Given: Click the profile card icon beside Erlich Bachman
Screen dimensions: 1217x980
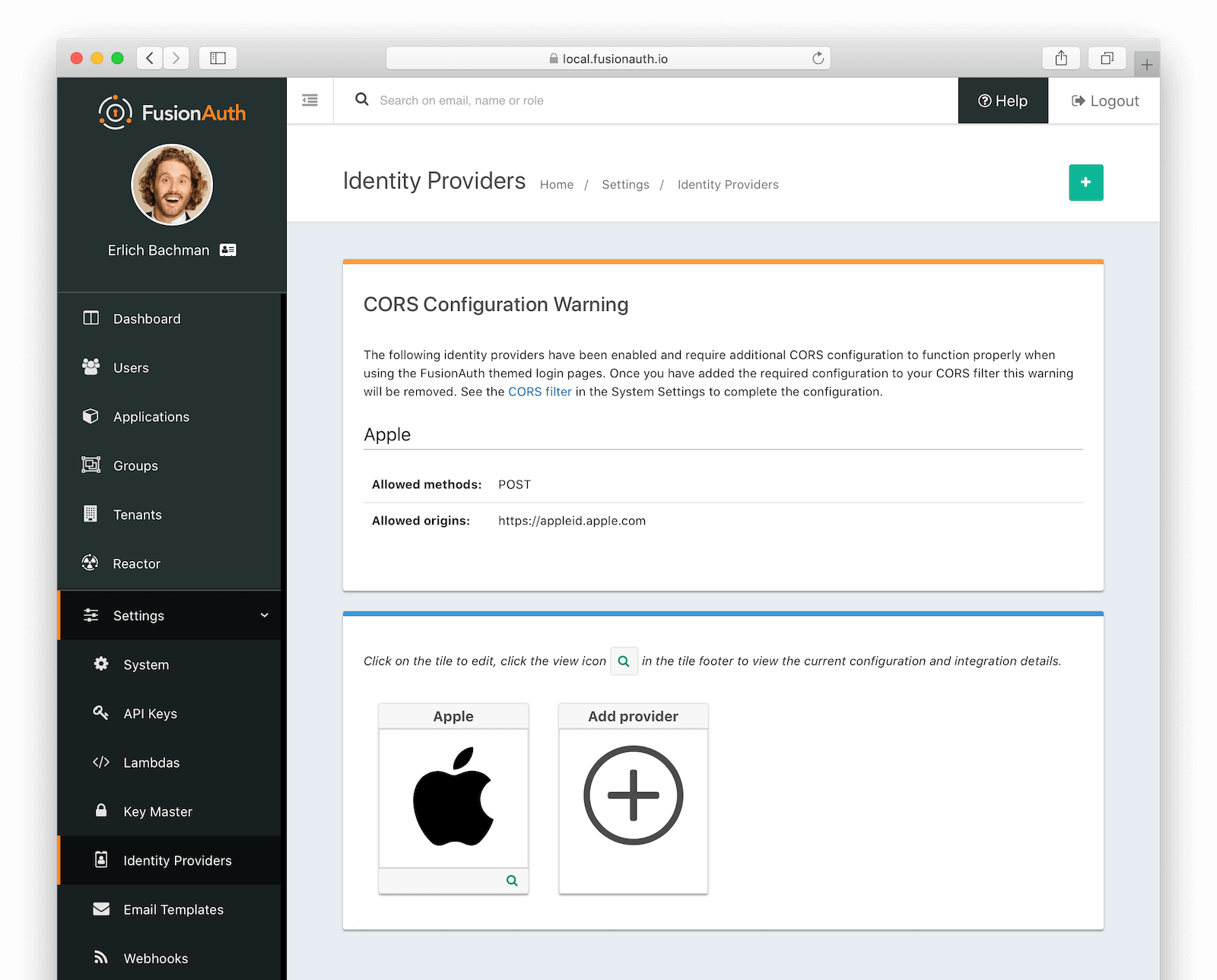Looking at the screenshot, I should (228, 250).
